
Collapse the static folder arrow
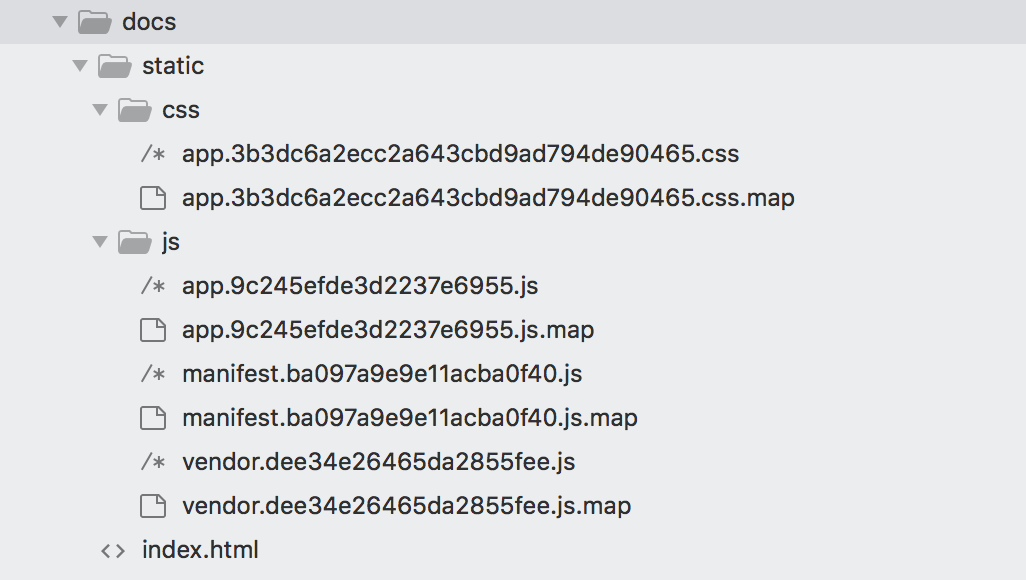80,66
